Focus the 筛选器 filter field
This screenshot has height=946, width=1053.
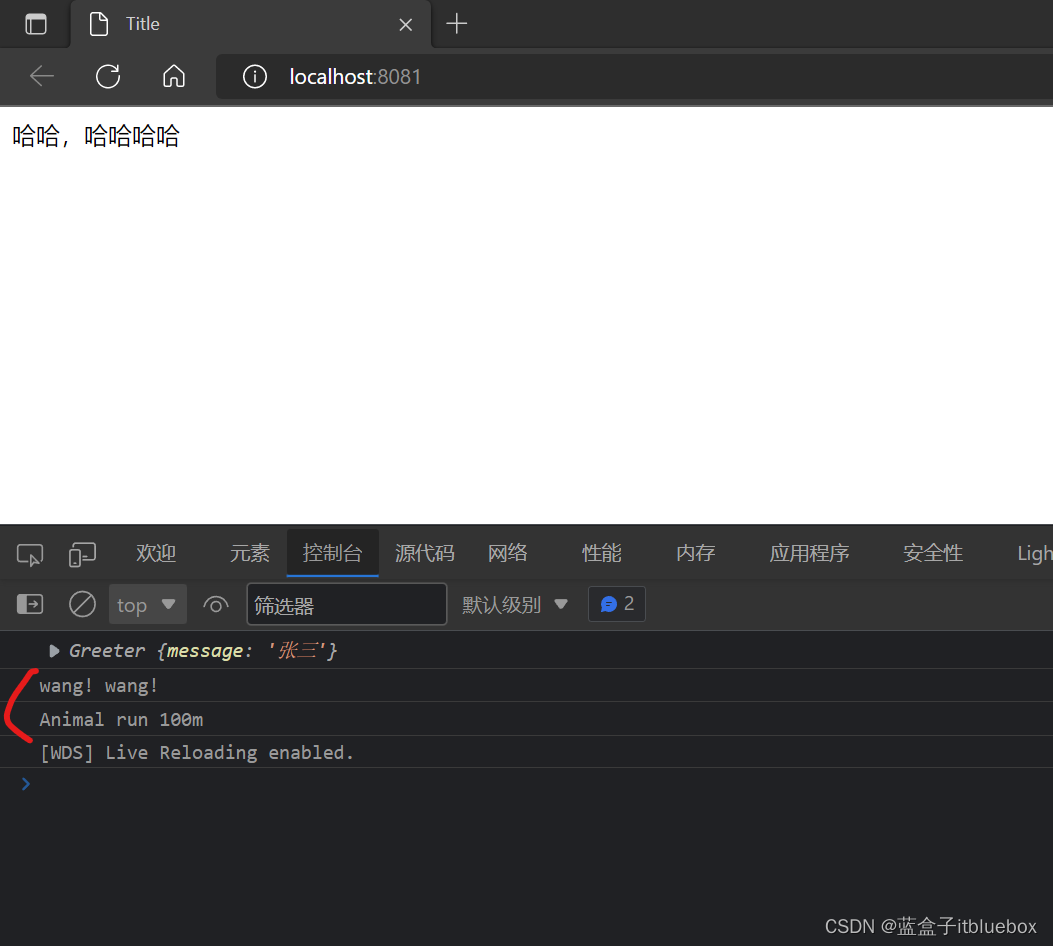pyautogui.click(x=347, y=605)
